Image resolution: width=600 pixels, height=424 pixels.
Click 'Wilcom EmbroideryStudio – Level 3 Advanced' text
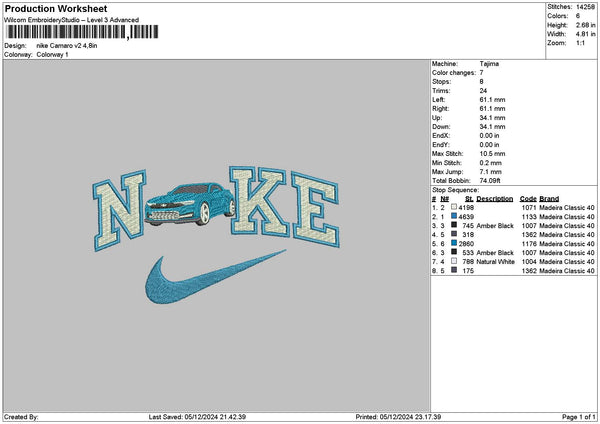[x=72, y=20]
